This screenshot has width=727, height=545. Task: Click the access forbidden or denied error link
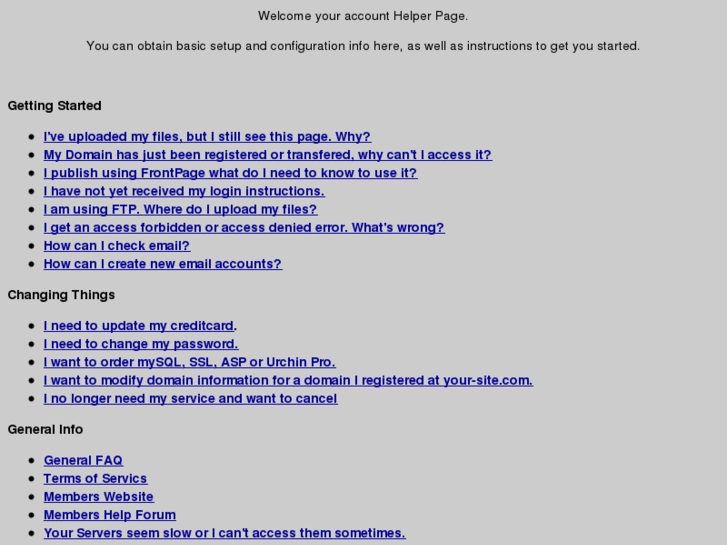tap(244, 228)
